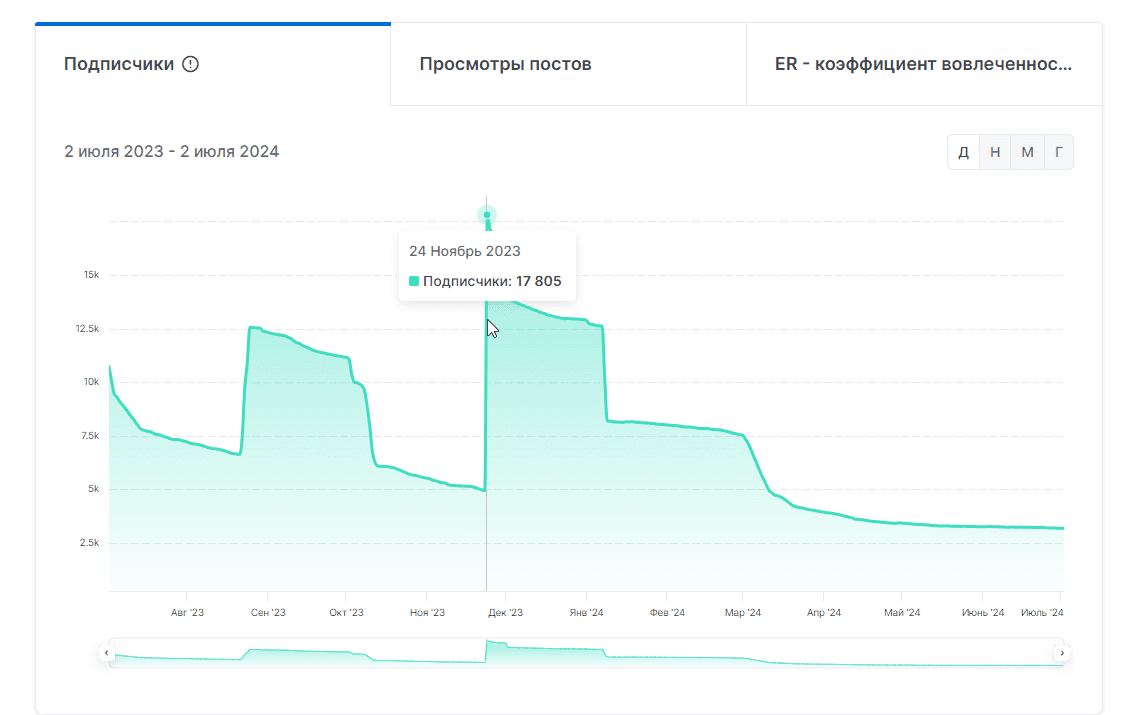Click the mini chart in the range navigator
The height and width of the screenshot is (715, 1121).
(x=585, y=653)
